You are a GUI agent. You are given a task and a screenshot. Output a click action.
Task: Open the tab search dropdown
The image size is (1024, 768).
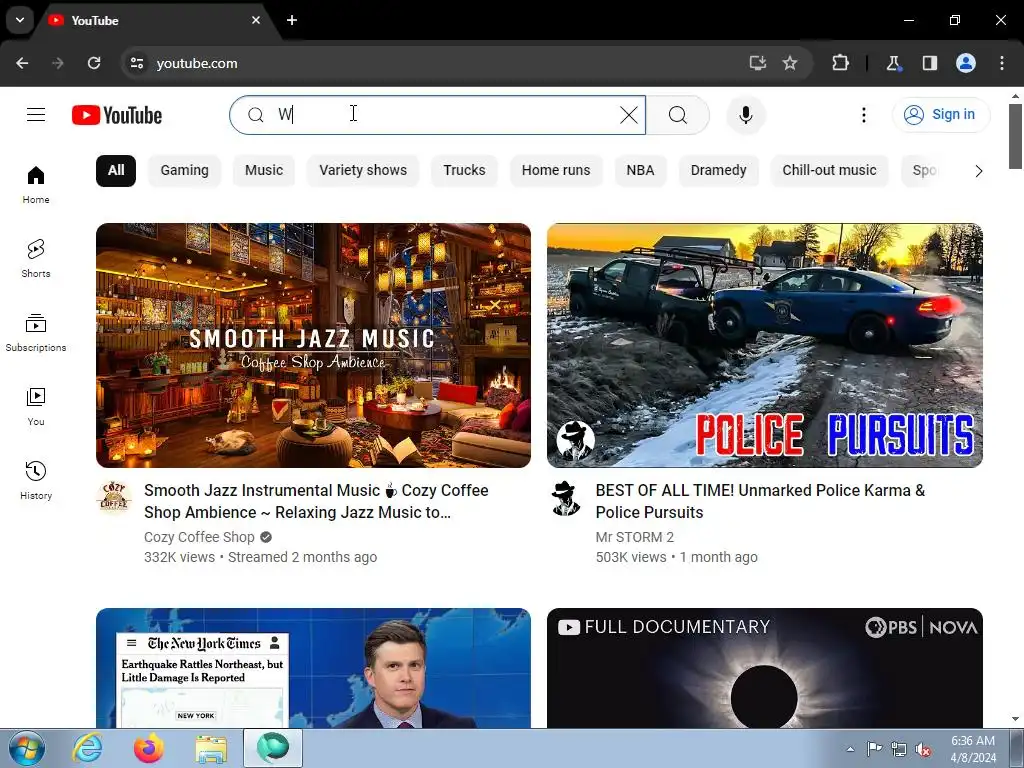coord(20,20)
